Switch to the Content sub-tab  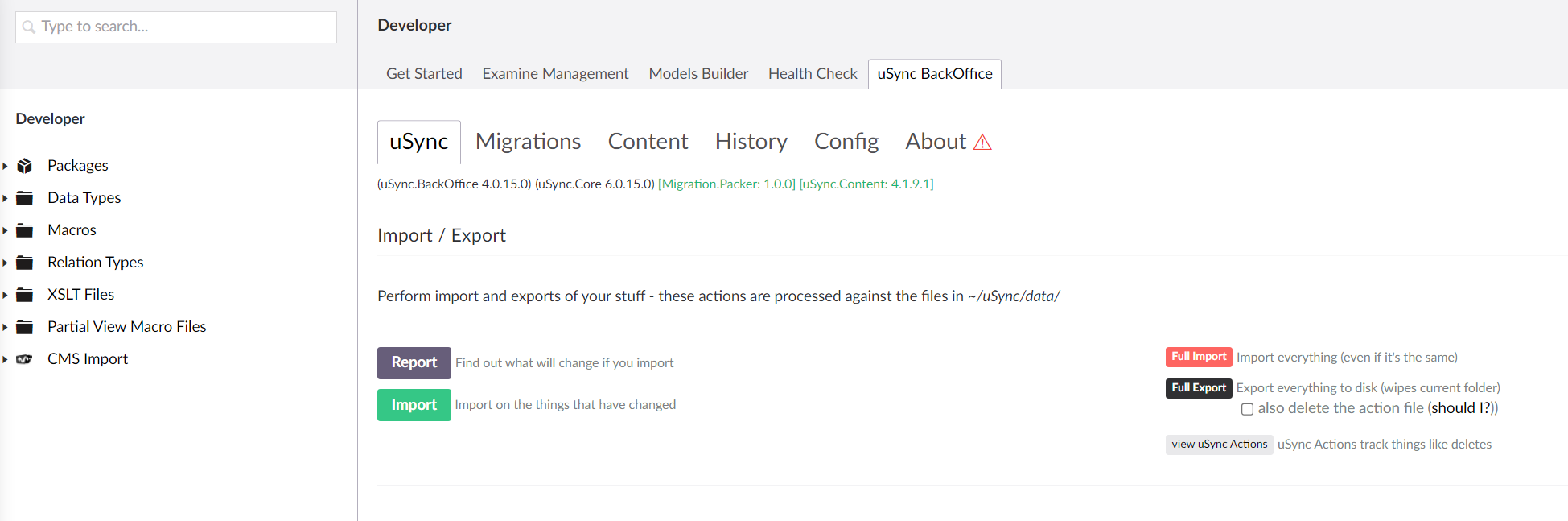(x=648, y=142)
